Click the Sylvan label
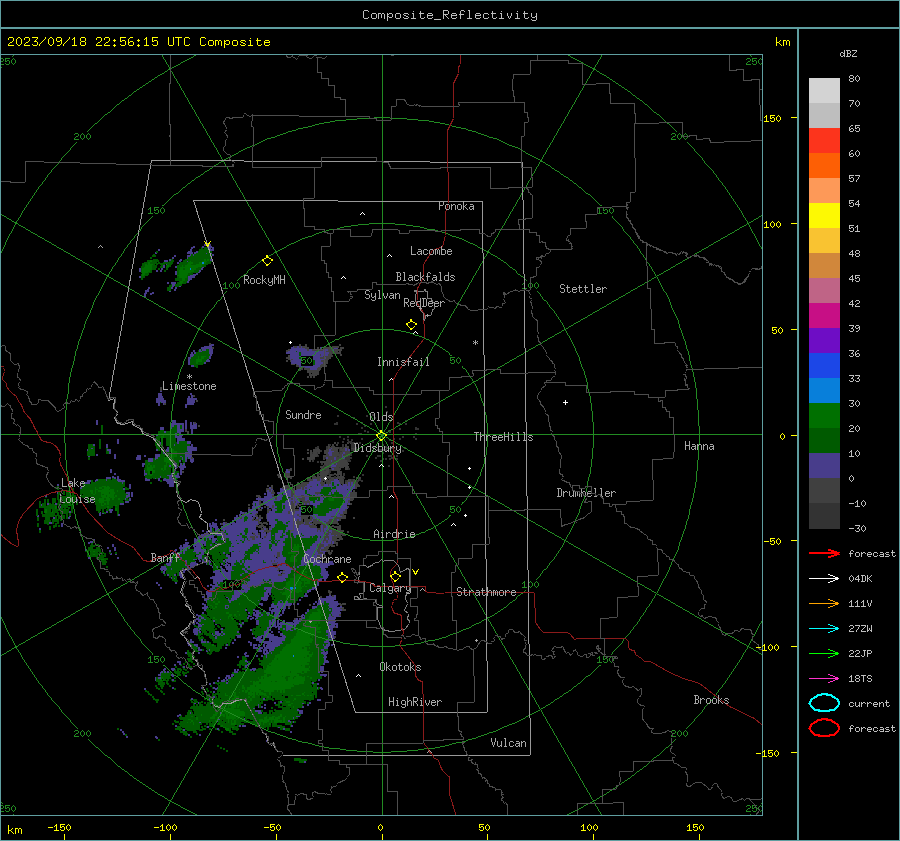This screenshot has height=841, width=900. point(382,295)
